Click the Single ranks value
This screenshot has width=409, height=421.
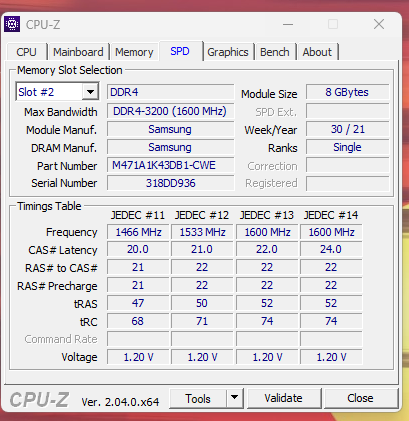pyautogui.click(x=347, y=147)
